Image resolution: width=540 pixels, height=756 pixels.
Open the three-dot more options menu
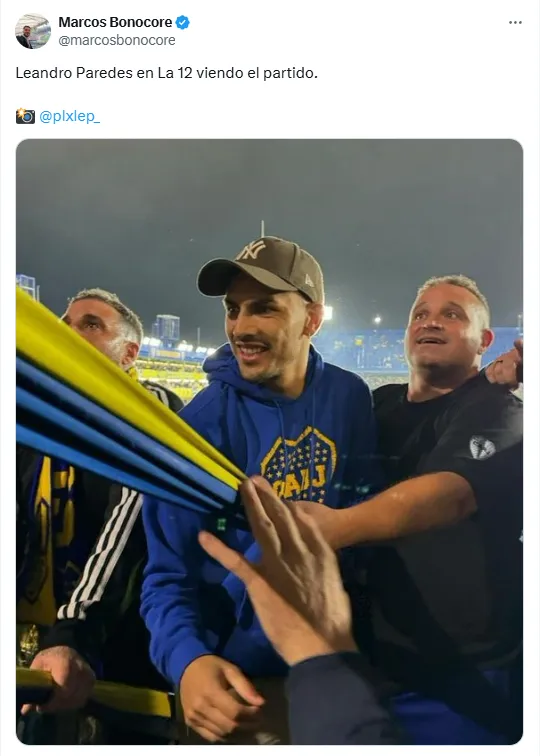click(515, 23)
